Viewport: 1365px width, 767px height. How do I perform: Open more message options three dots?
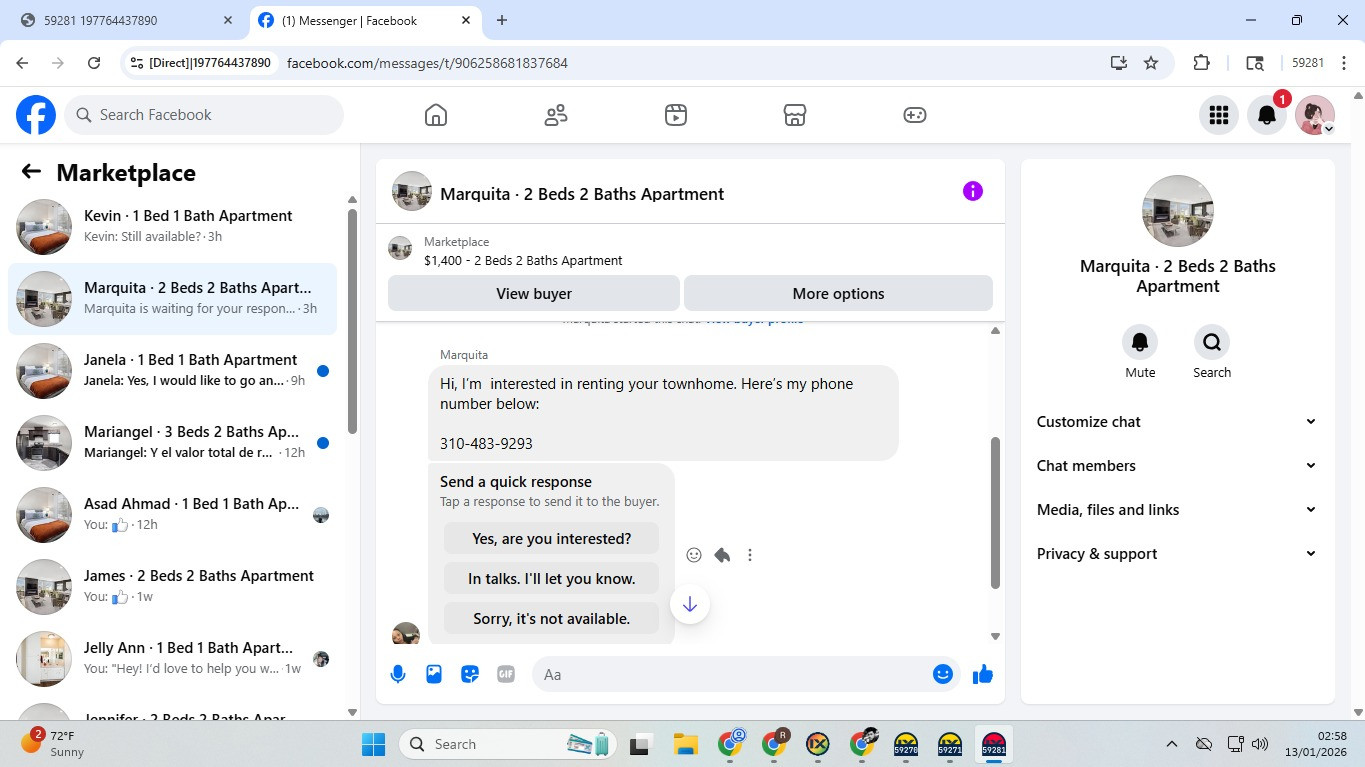pos(750,555)
